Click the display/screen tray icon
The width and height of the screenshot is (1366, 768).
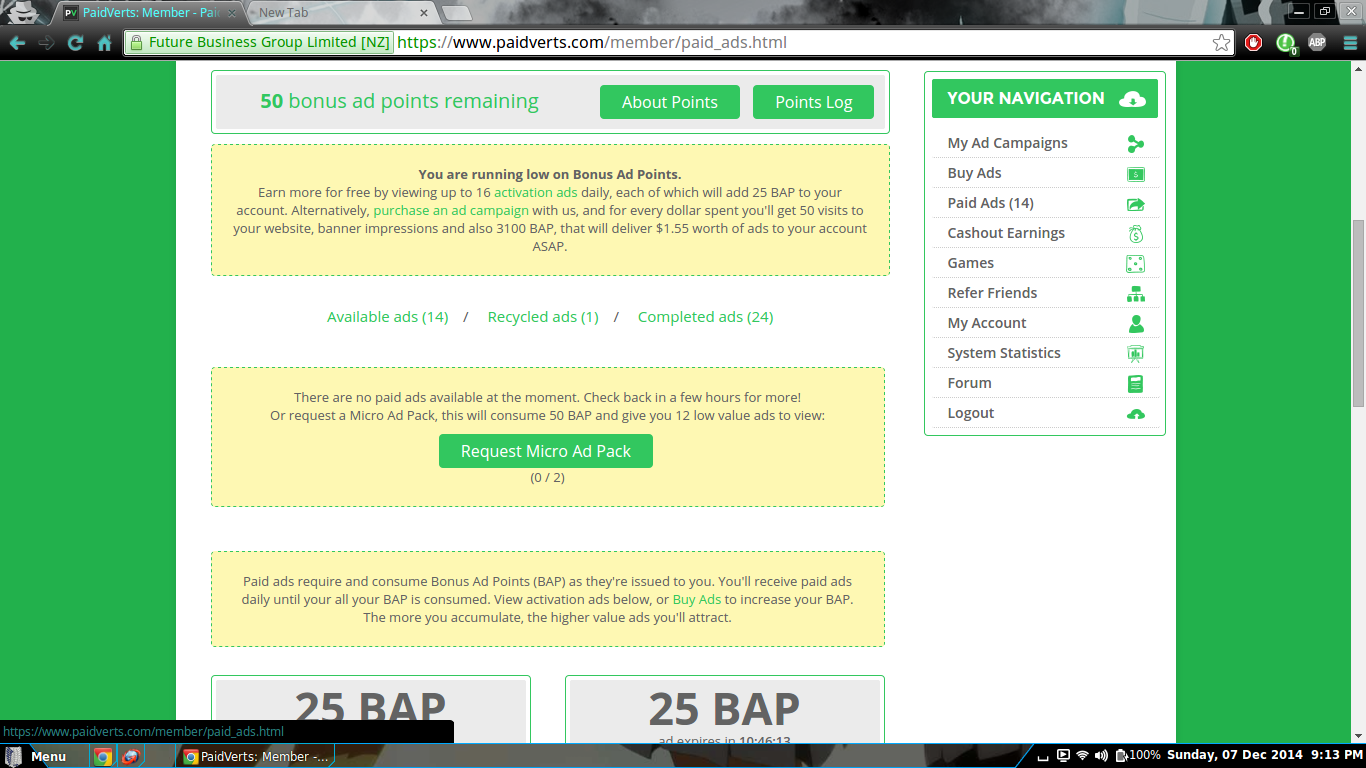[x=1063, y=756]
